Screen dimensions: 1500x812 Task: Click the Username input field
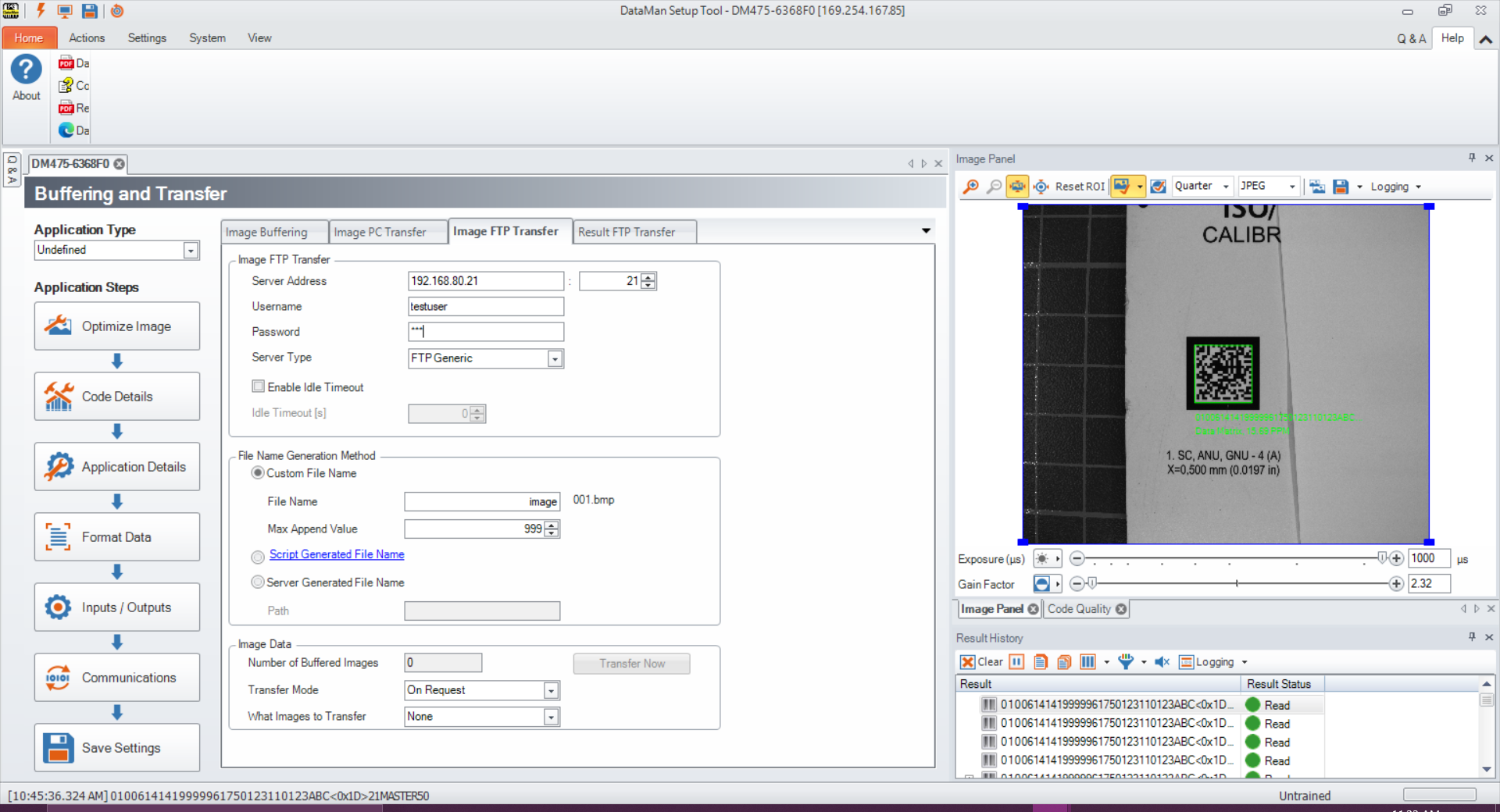(485, 307)
